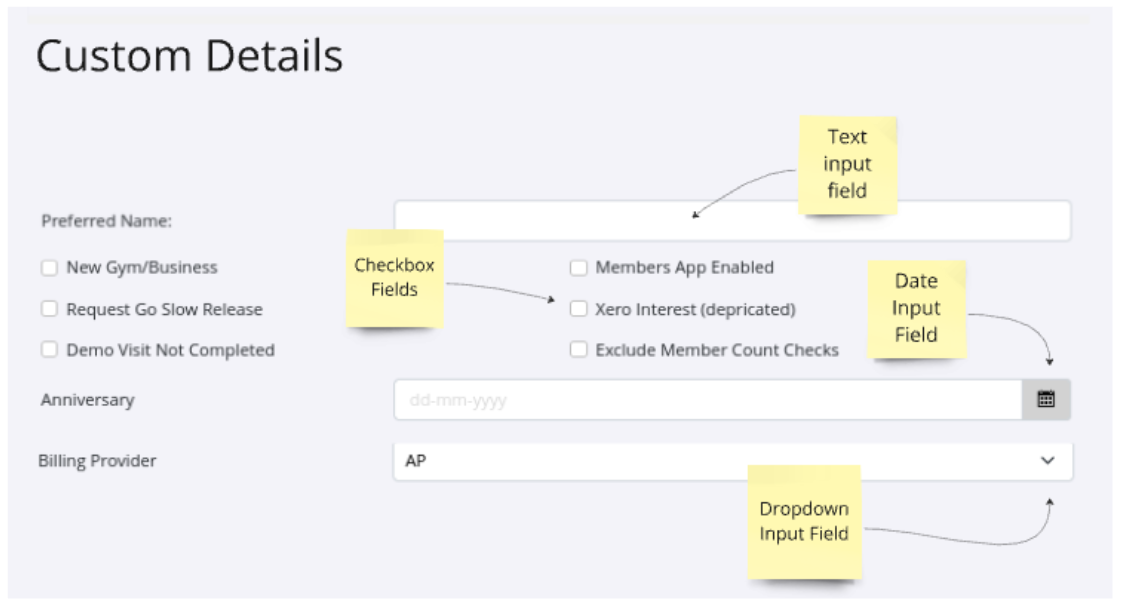
Task: Focus the Anniversary dd-mm-yyyy date field
Action: tap(706, 400)
